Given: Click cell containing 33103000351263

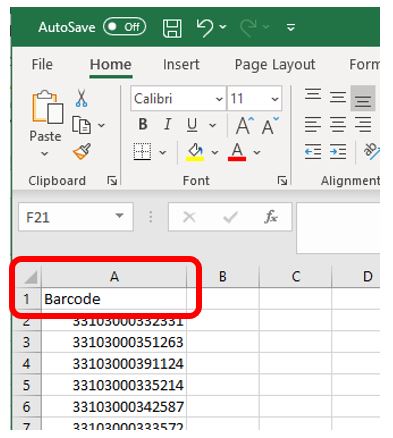Looking at the screenshot, I should pyautogui.click(x=114, y=342).
